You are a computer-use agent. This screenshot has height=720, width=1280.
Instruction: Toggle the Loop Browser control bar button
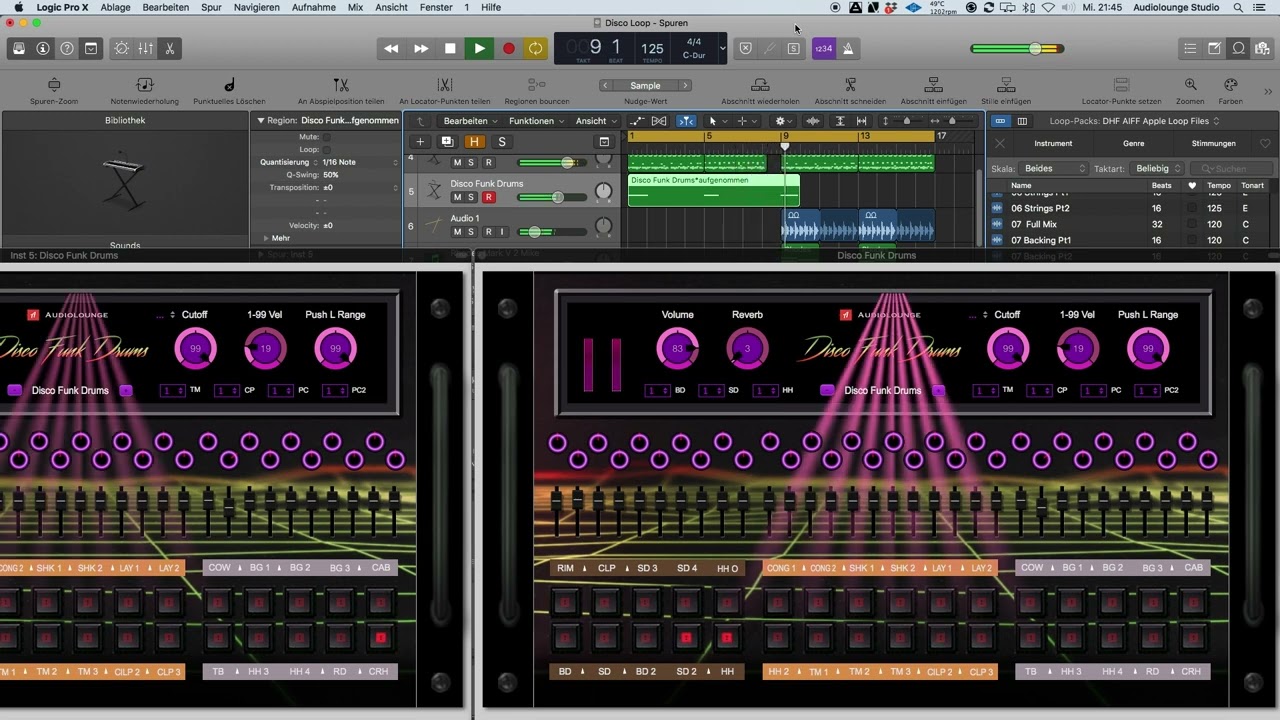[x=1238, y=48]
